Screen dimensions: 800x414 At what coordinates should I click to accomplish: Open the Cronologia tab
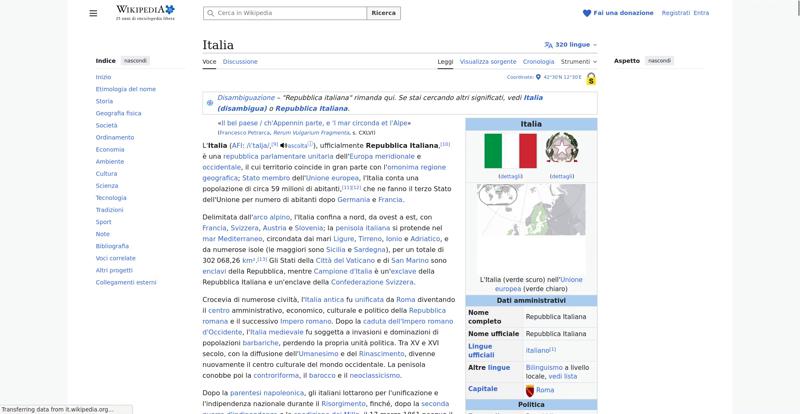coord(538,61)
